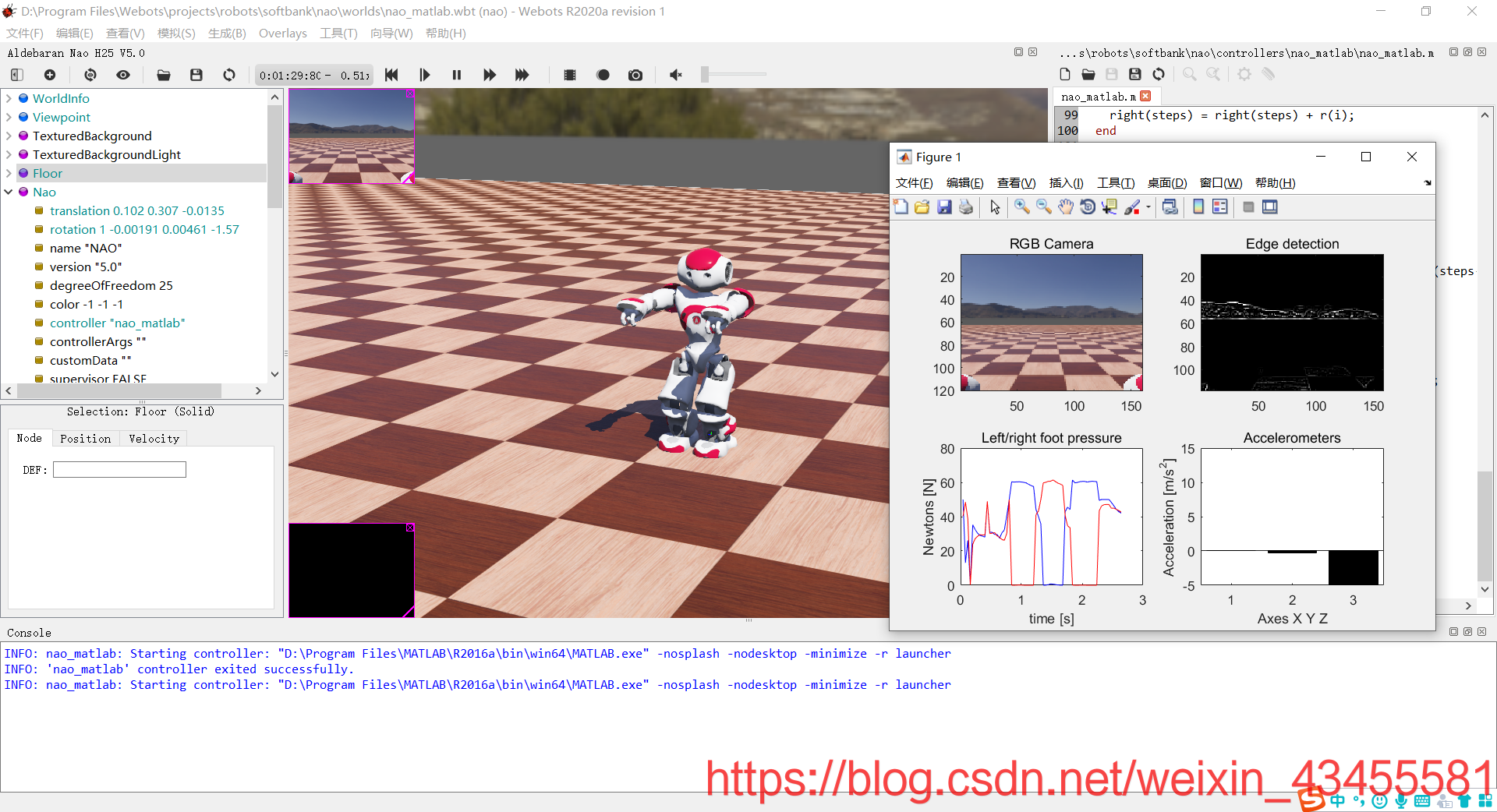Toggle the zoom in tool in Figure 1

tap(1021, 207)
